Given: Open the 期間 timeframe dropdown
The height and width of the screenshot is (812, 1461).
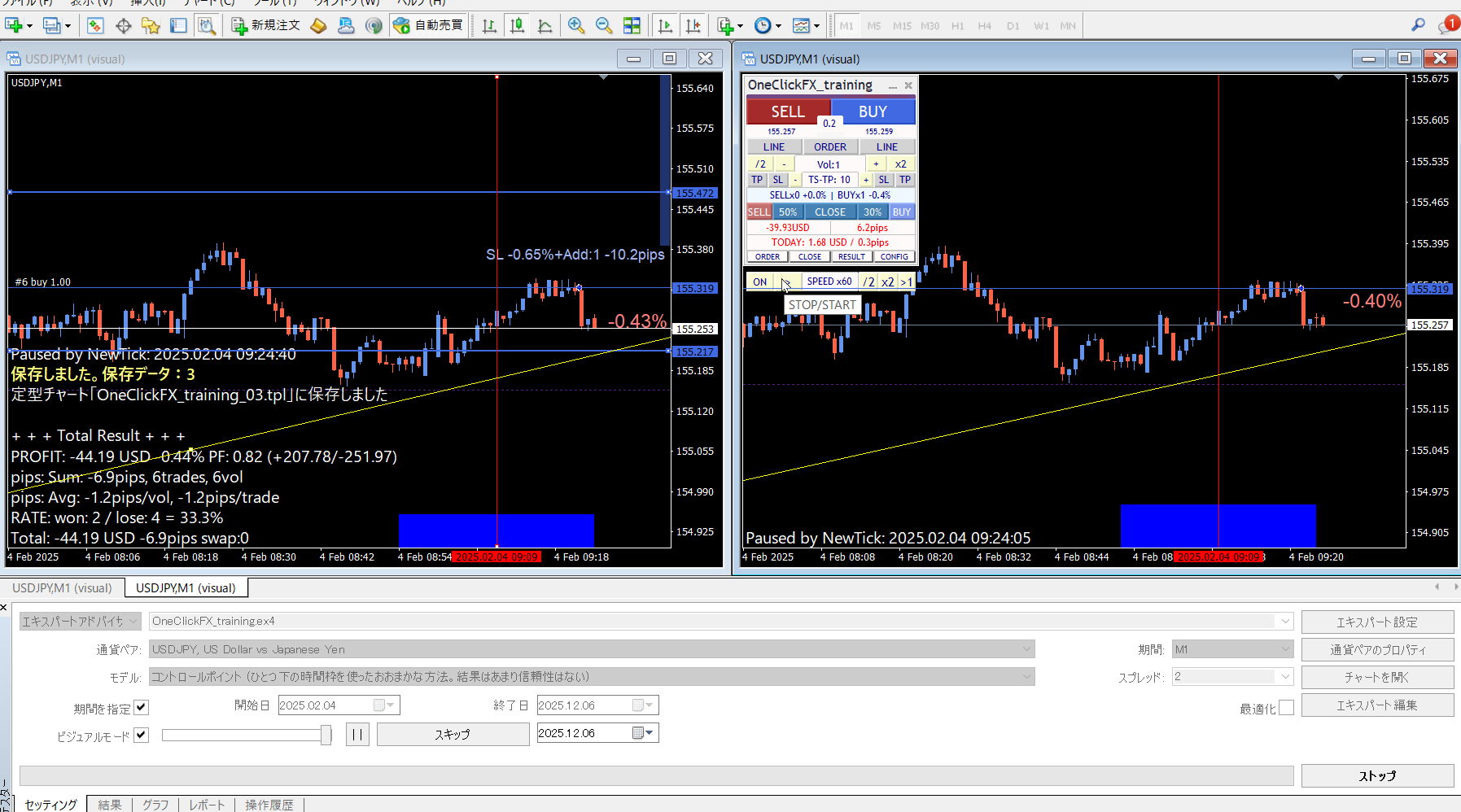Looking at the screenshot, I should coord(1285,649).
